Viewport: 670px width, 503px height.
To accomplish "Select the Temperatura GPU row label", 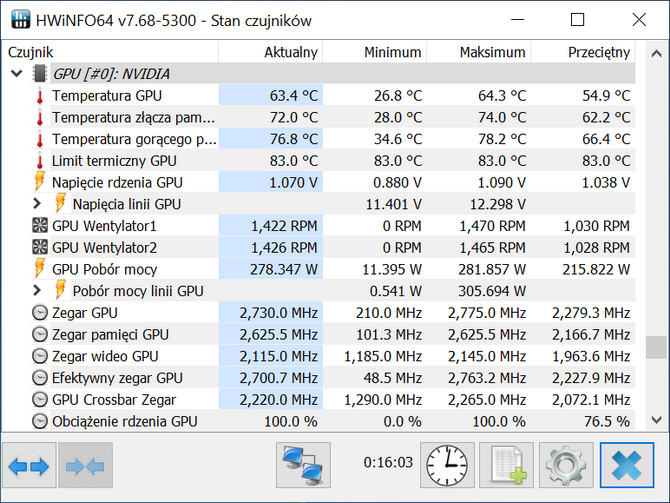I will pyautogui.click(x=107, y=95).
